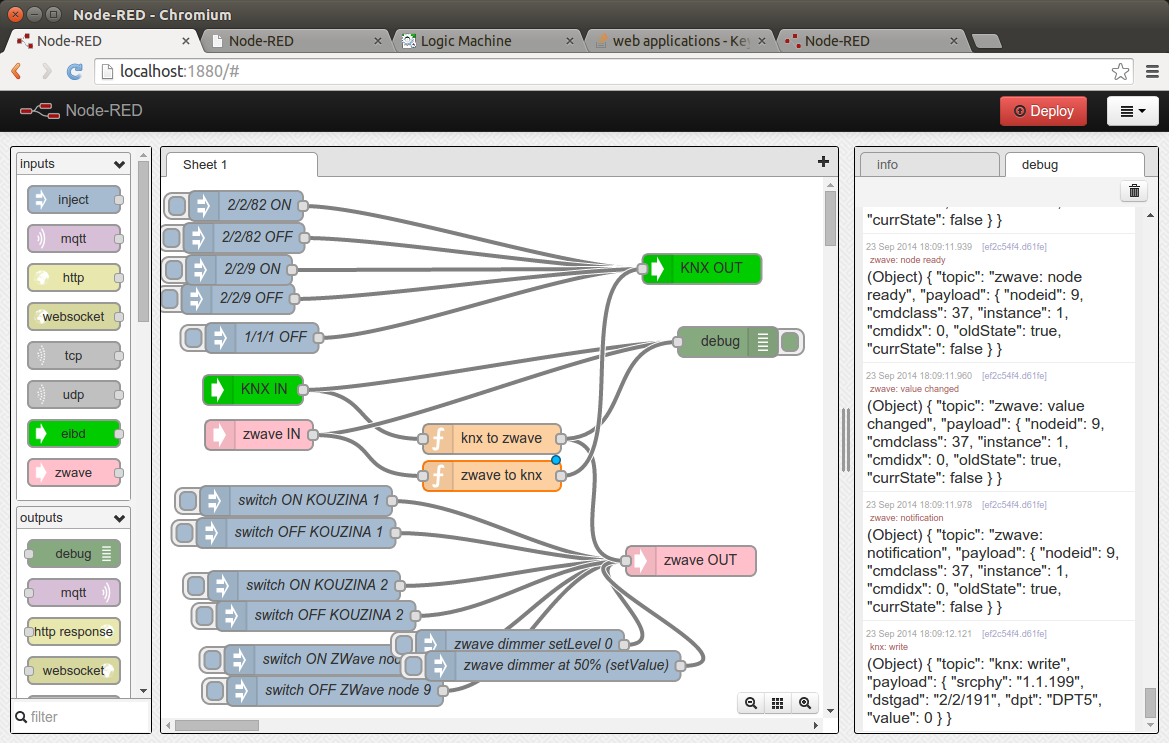Image resolution: width=1169 pixels, height=743 pixels.
Task: Trigger the 2/2/82 ON inject button
Action: [x=177, y=206]
